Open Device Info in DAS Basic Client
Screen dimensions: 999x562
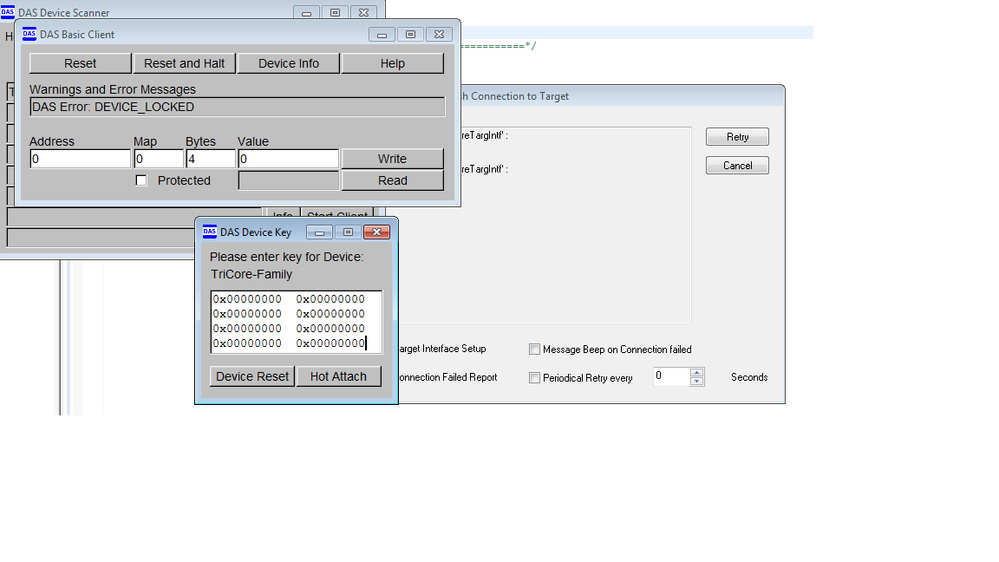(x=289, y=64)
